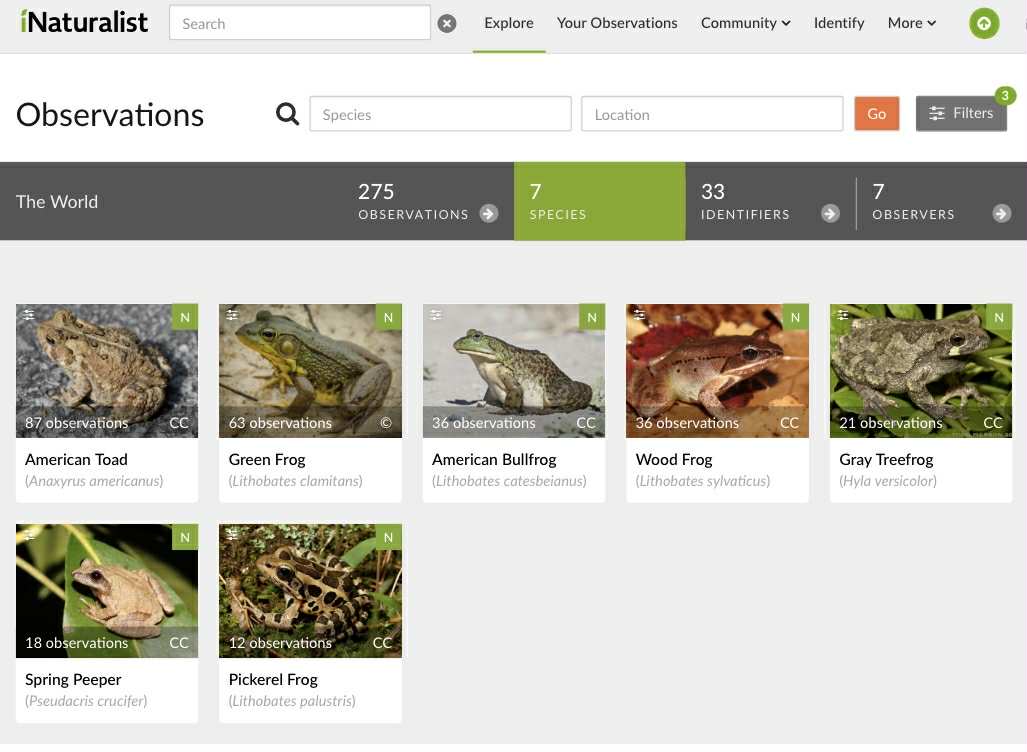Expand the More dropdown menu

[x=911, y=23]
